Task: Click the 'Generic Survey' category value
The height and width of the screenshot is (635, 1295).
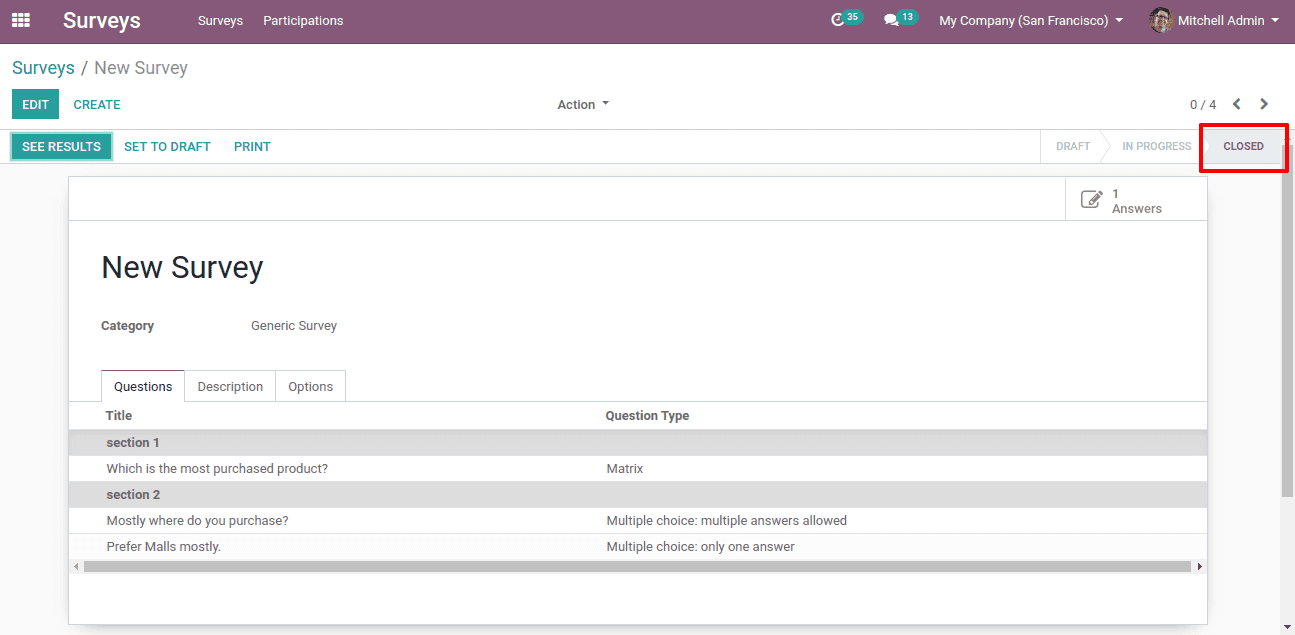Action: (x=294, y=326)
